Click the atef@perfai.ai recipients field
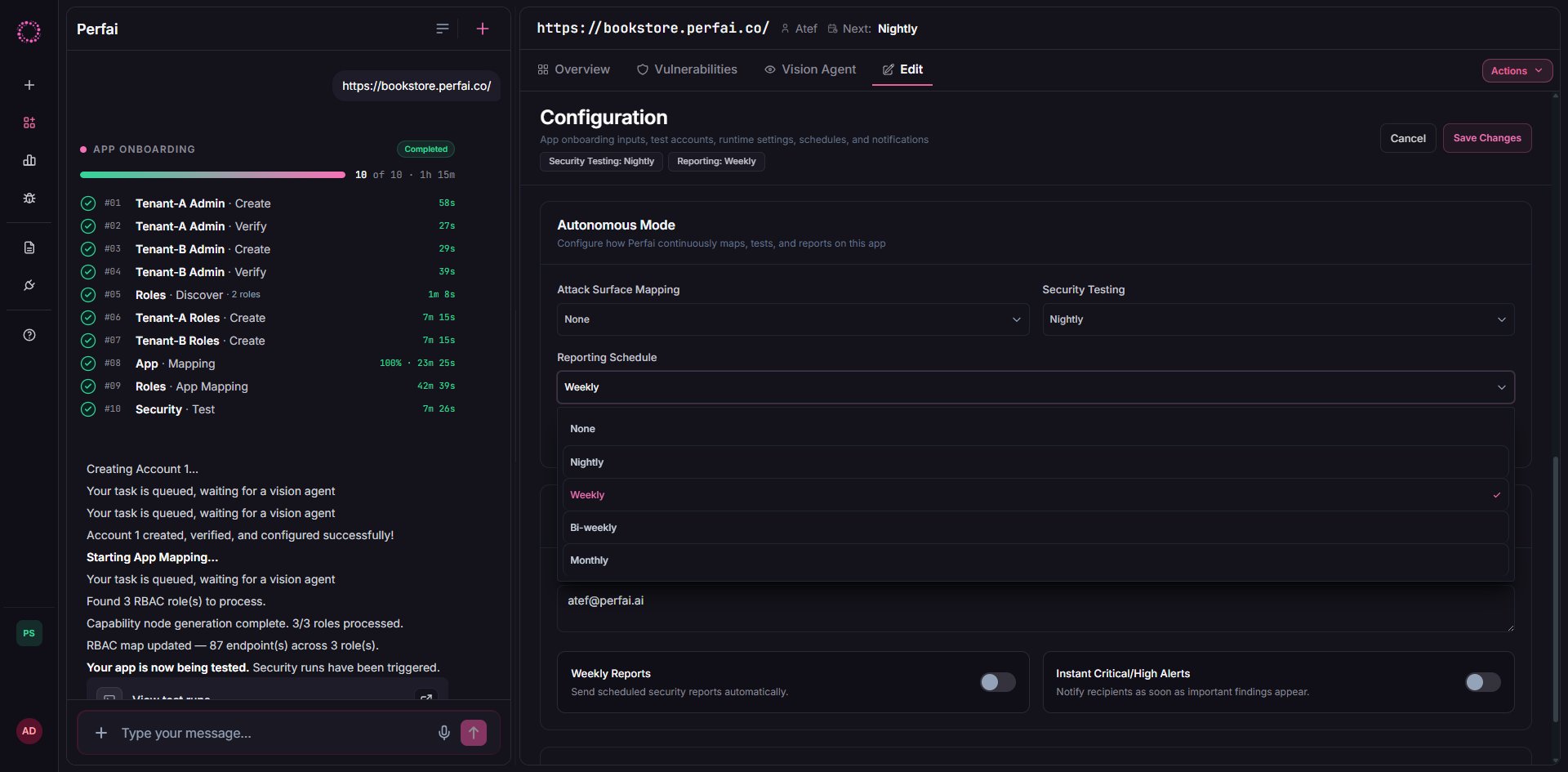Image resolution: width=1568 pixels, height=772 pixels. [x=1036, y=608]
